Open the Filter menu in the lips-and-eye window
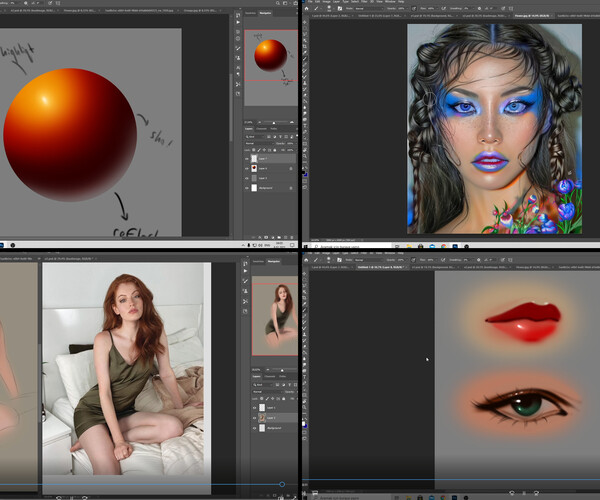Image resolution: width=600 pixels, height=500 pixels. click(x=364, y=253)
